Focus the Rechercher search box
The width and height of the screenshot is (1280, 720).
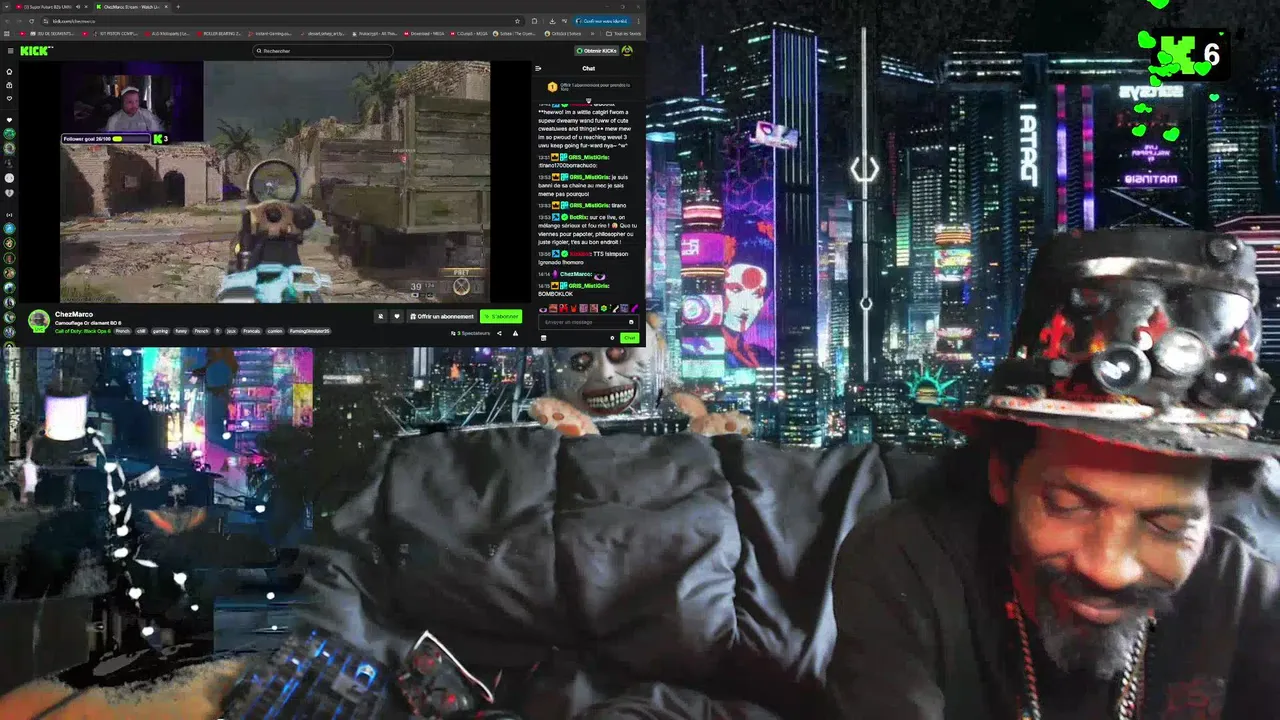[x=322, y=51]
